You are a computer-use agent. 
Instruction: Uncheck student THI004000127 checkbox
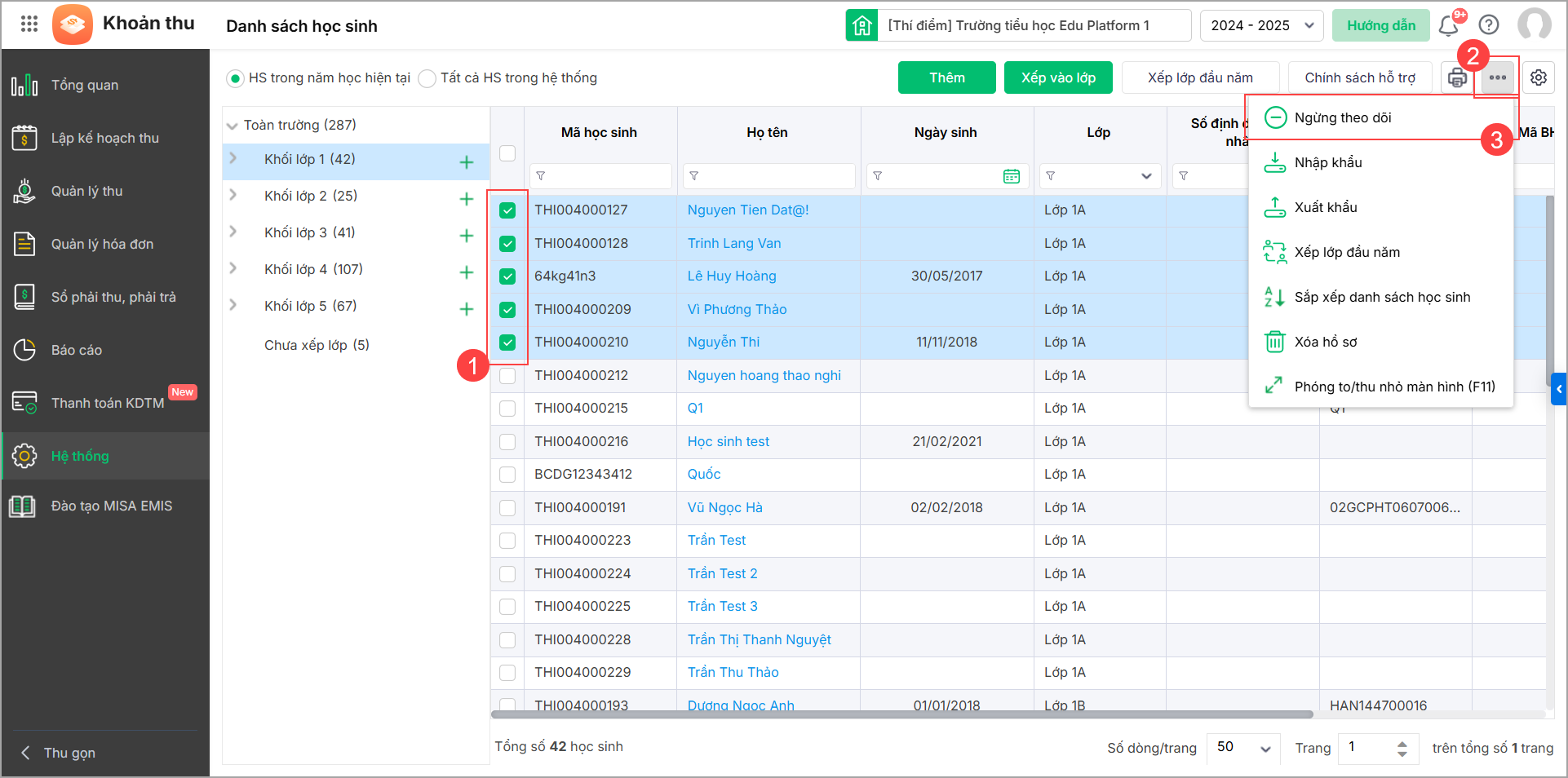[507, 210]
